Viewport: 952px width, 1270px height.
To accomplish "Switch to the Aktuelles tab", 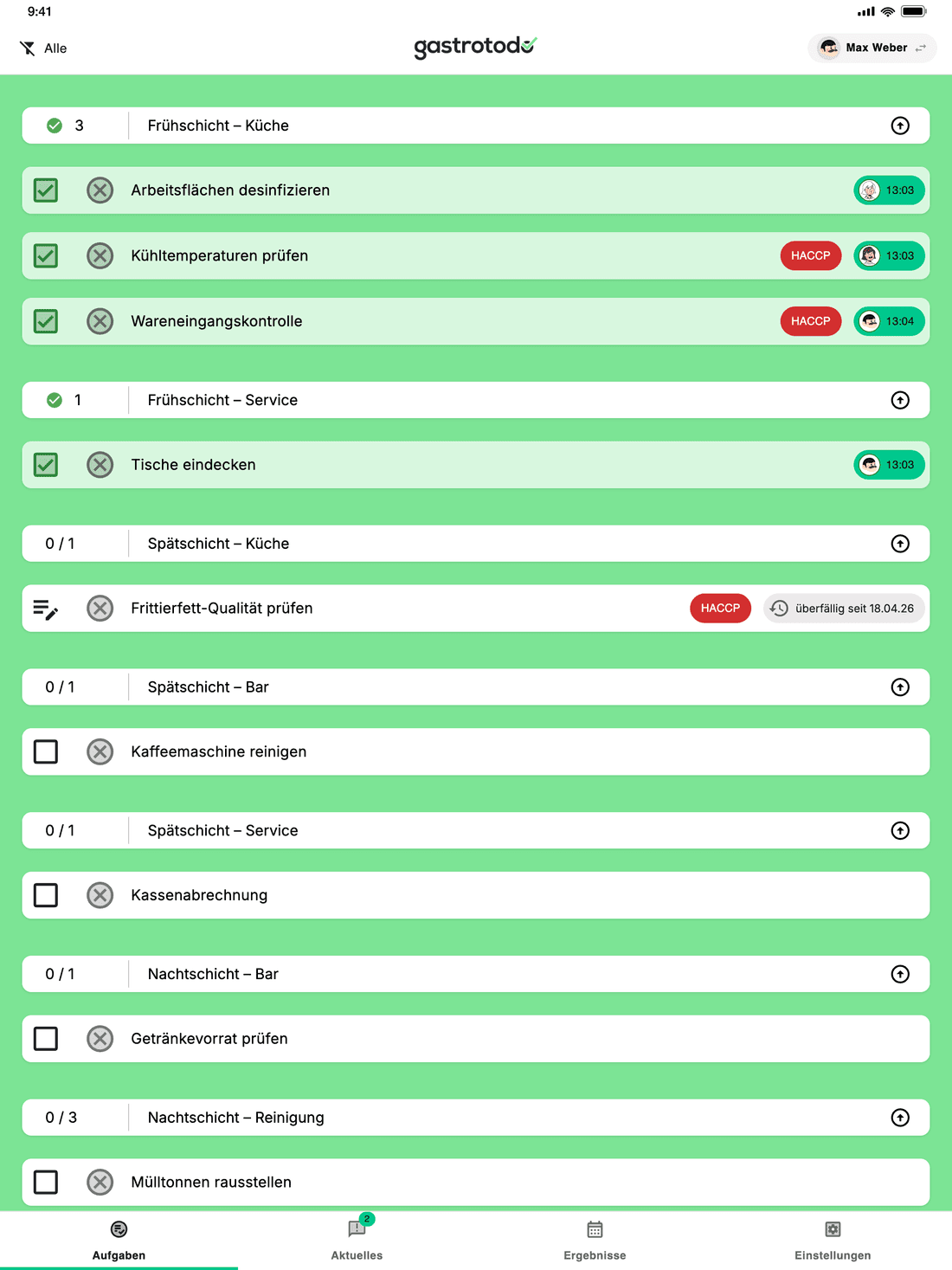I will click(357, 1239).
